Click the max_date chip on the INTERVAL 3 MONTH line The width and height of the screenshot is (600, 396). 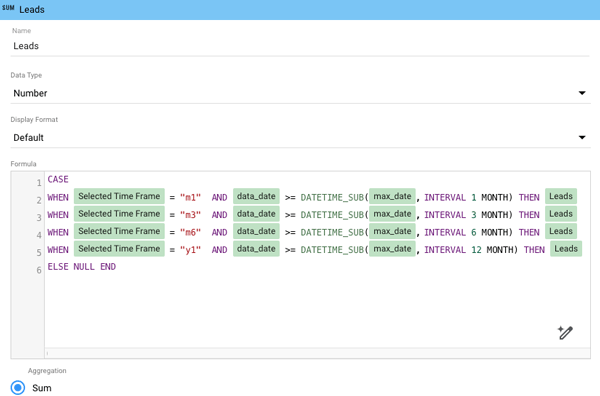(392, 214)
